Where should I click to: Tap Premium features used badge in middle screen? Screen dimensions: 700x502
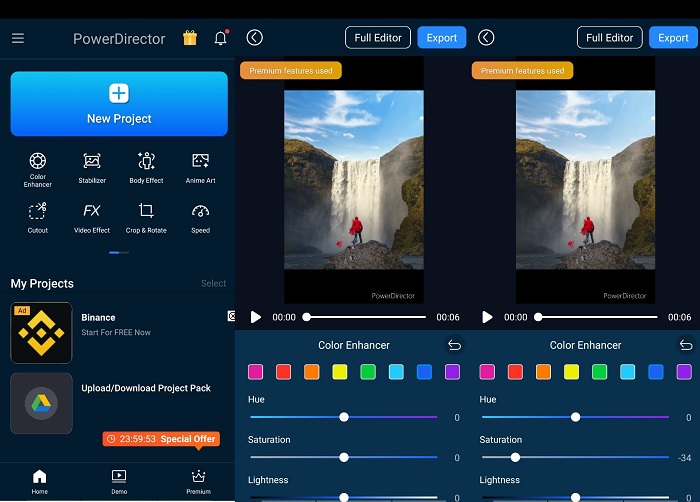pos(291,71)
